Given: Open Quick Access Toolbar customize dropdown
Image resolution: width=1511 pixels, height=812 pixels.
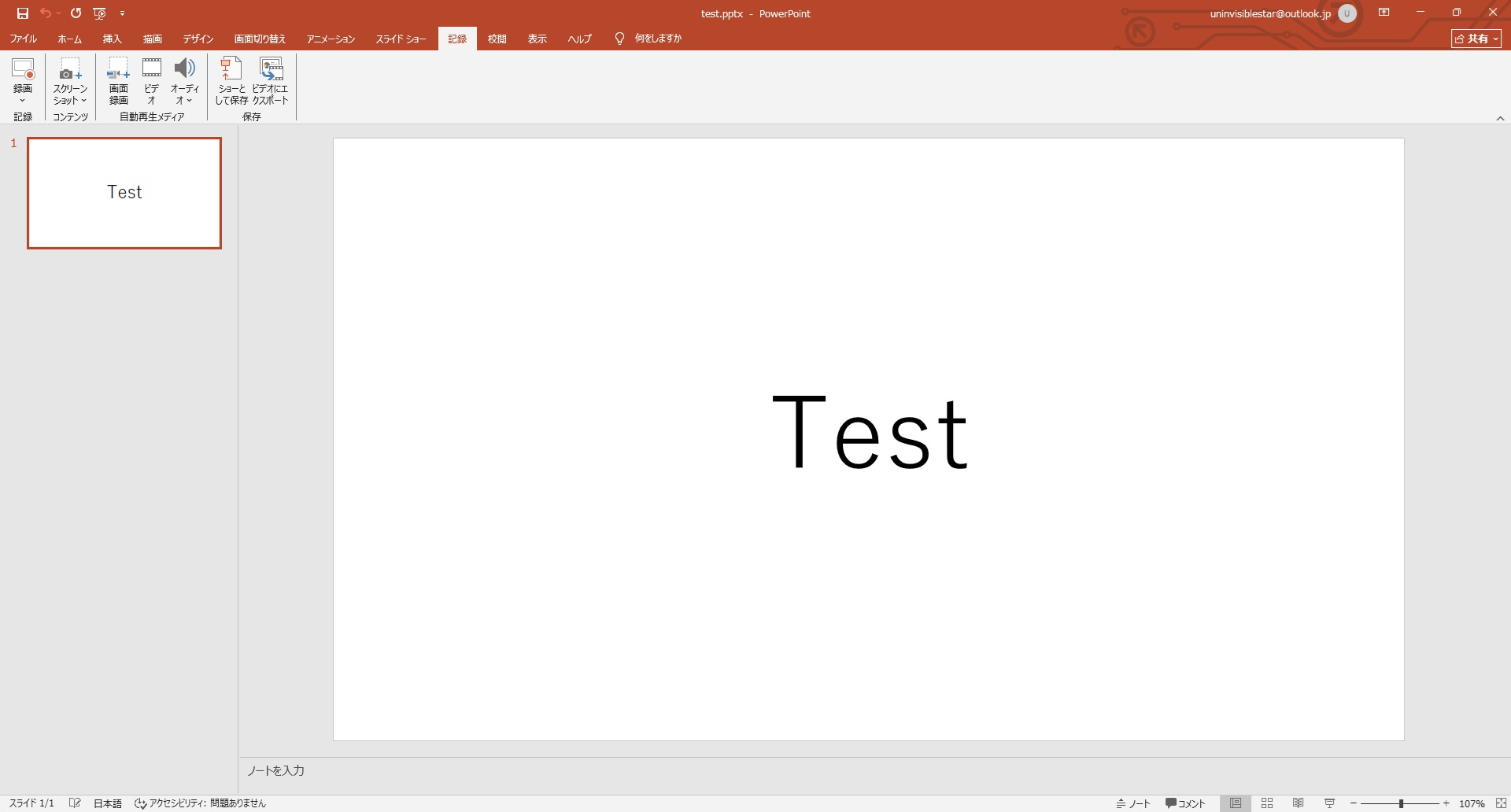Looking at the screenshot, I should click(x=122, y=13).
